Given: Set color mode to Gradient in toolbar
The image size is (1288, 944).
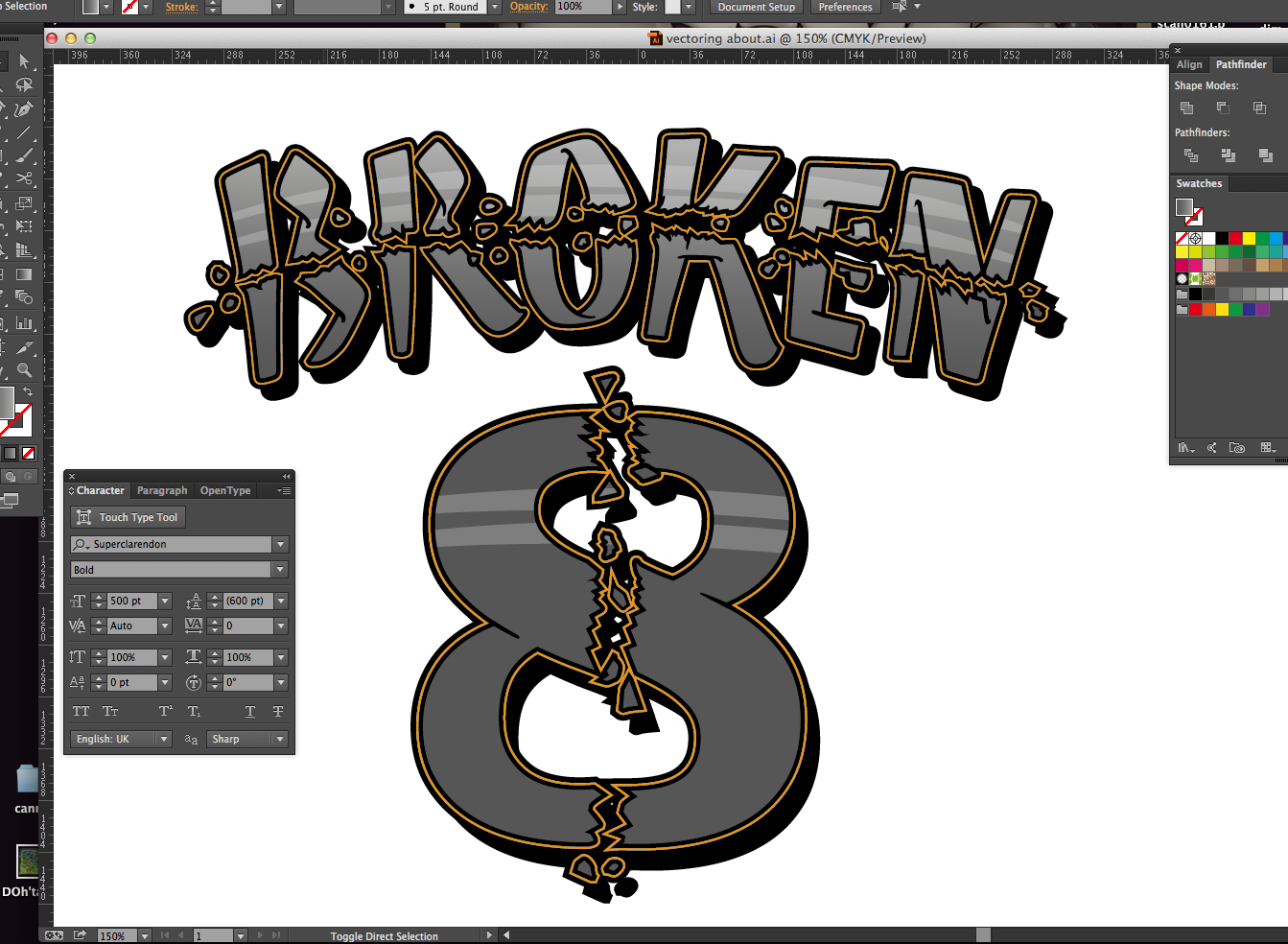Looking at the screenshot, I should coord(10,453).
